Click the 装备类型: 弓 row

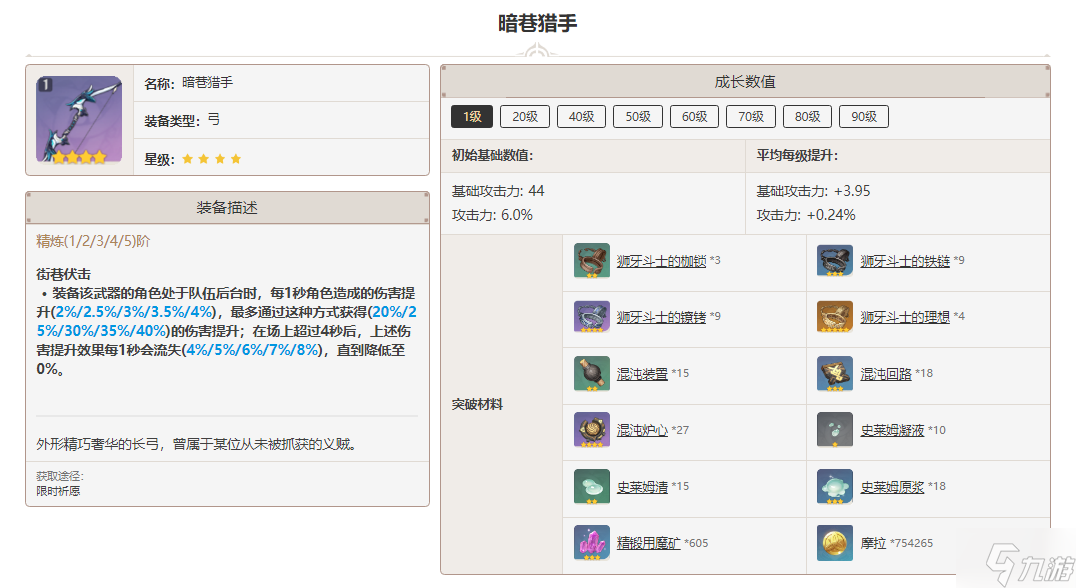[x=281, y=120]
